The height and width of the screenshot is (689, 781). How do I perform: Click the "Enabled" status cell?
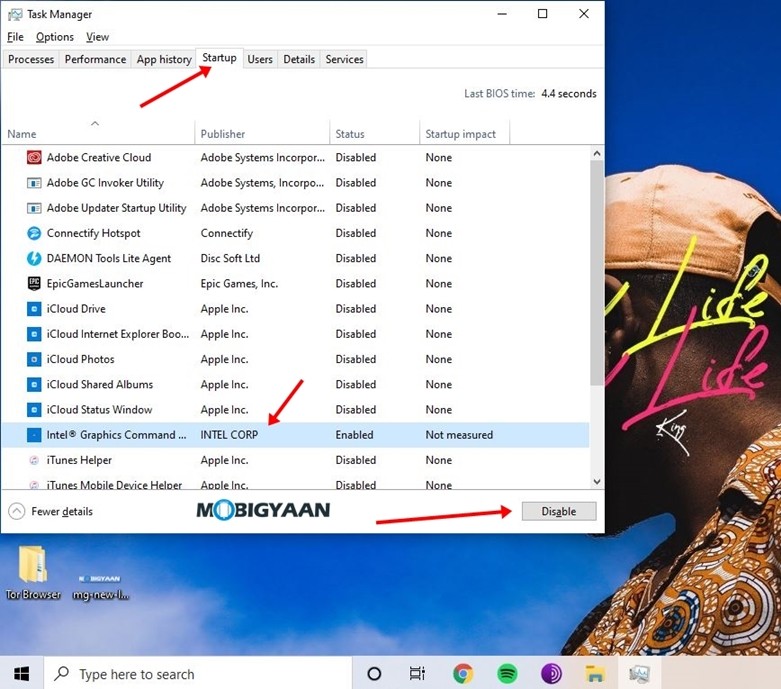pos(354,435)
